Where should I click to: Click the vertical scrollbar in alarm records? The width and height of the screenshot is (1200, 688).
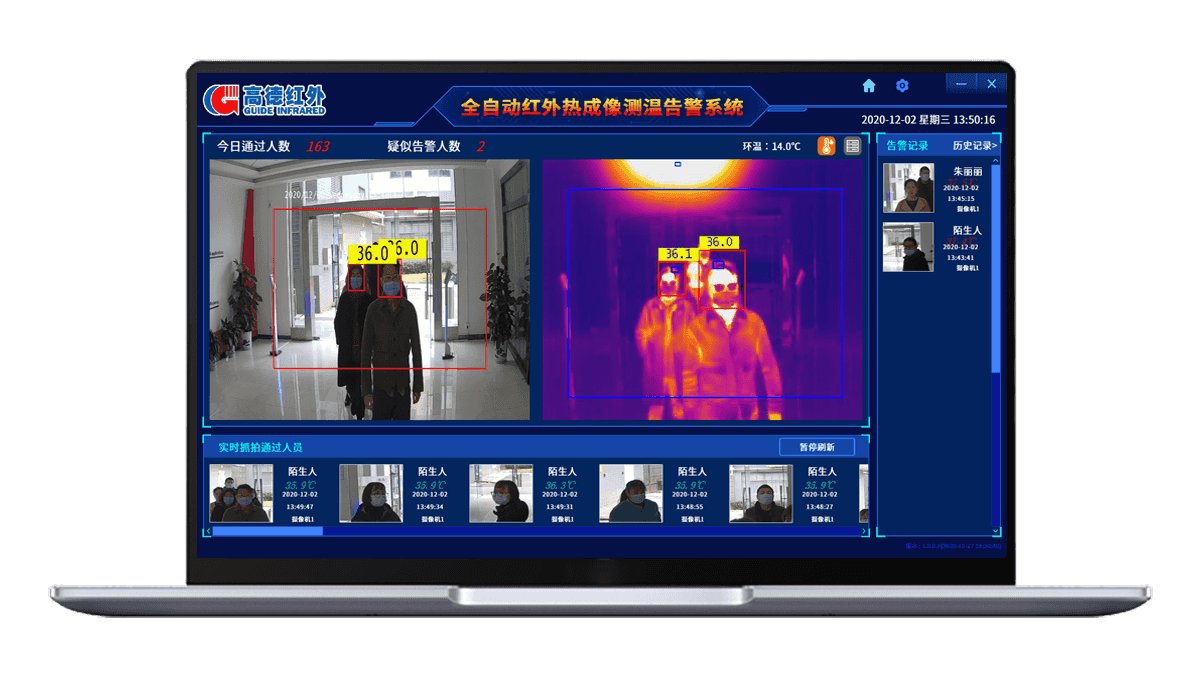[x=996, y=346]
